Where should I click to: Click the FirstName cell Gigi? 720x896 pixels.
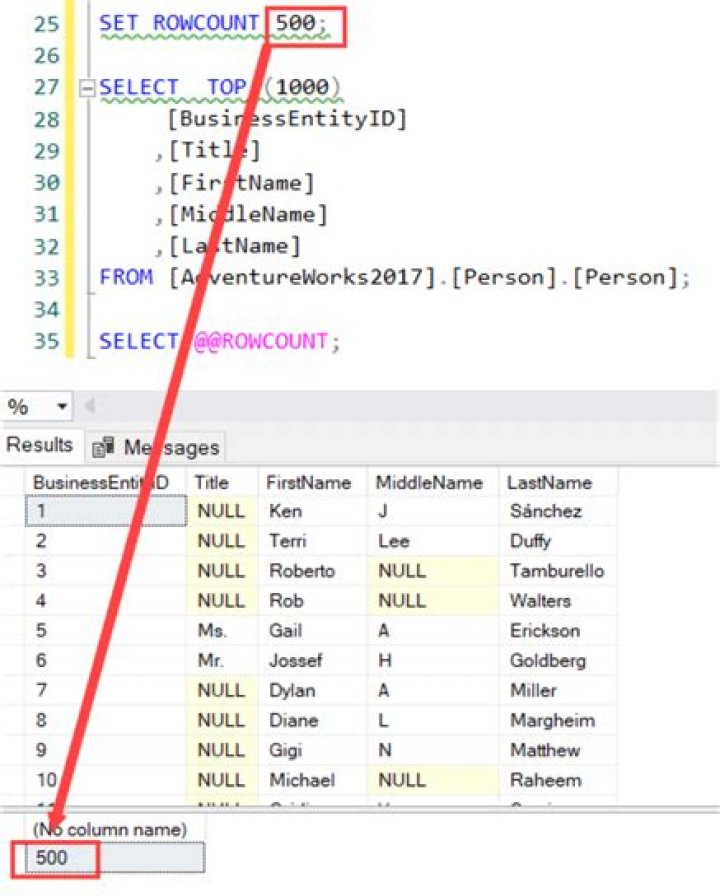pos(313,750)
